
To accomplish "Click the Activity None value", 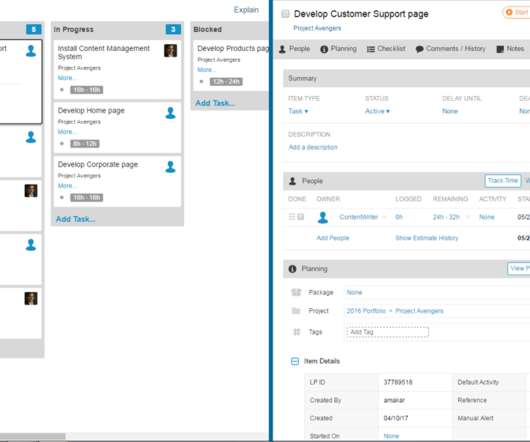I will (x=487, y=217).
